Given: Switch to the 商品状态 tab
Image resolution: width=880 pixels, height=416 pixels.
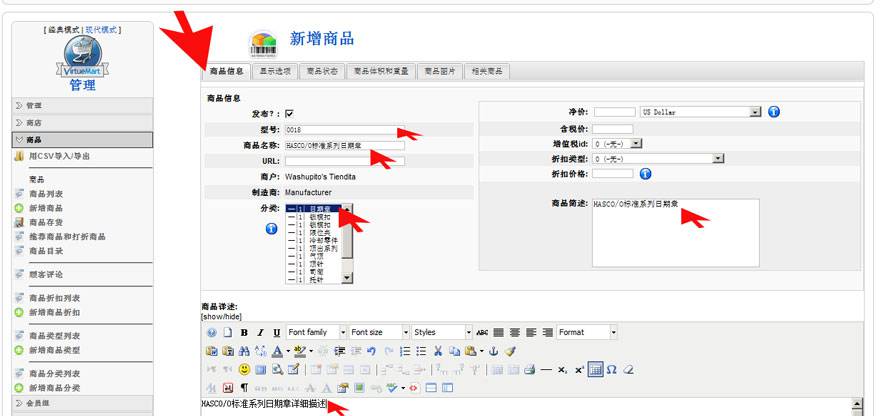Looking at the screenshot, I should 322,71.
